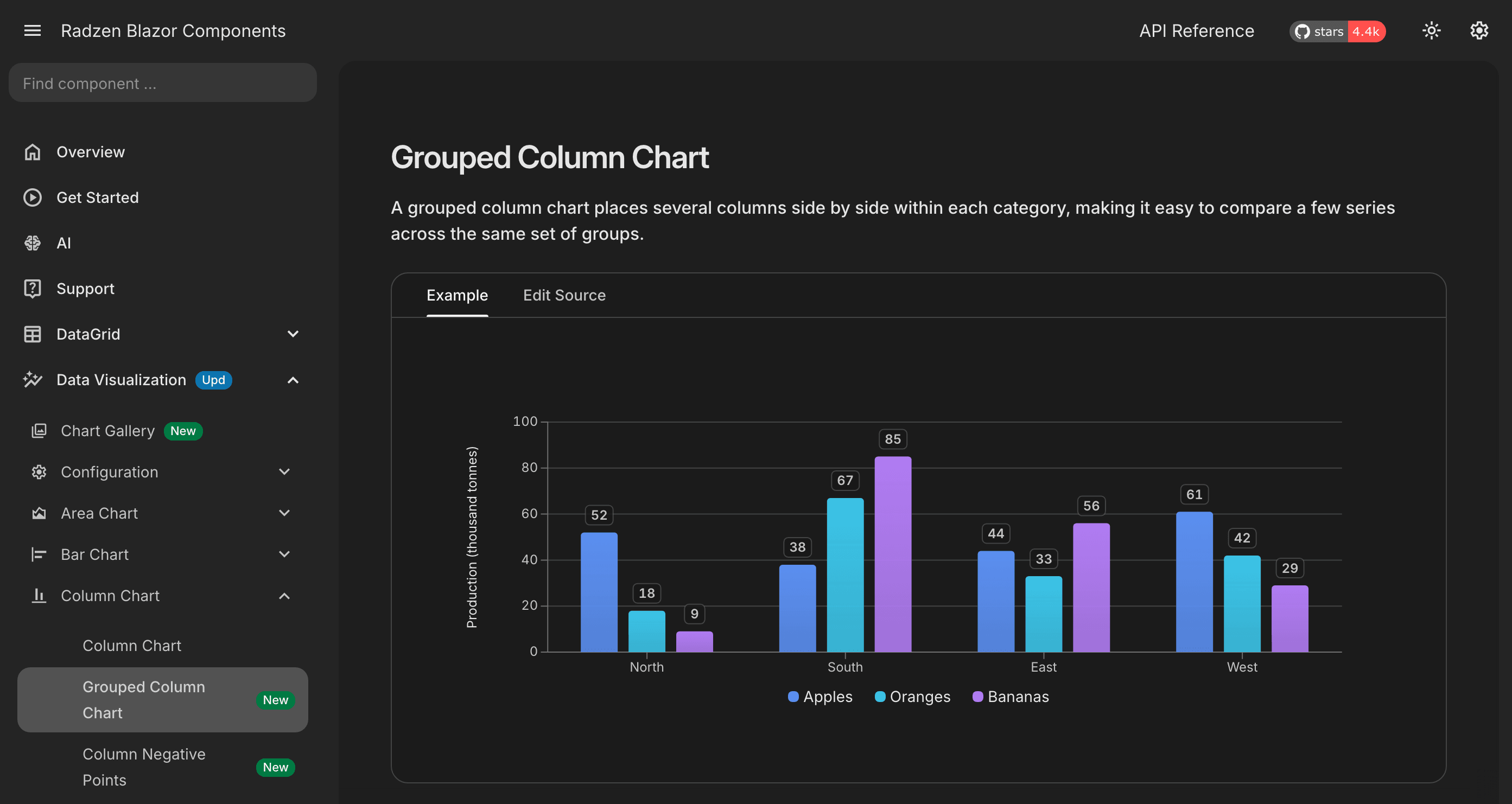This screenshot has height=804, width=1512.
Task: Click the West Apples bar labeled 61
Action: pos(1194,582)
